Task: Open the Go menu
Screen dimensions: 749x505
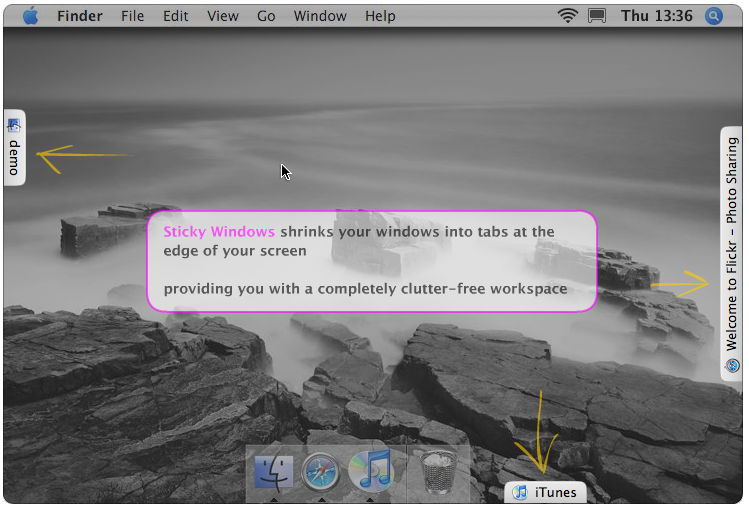Action: coord(266,16)
